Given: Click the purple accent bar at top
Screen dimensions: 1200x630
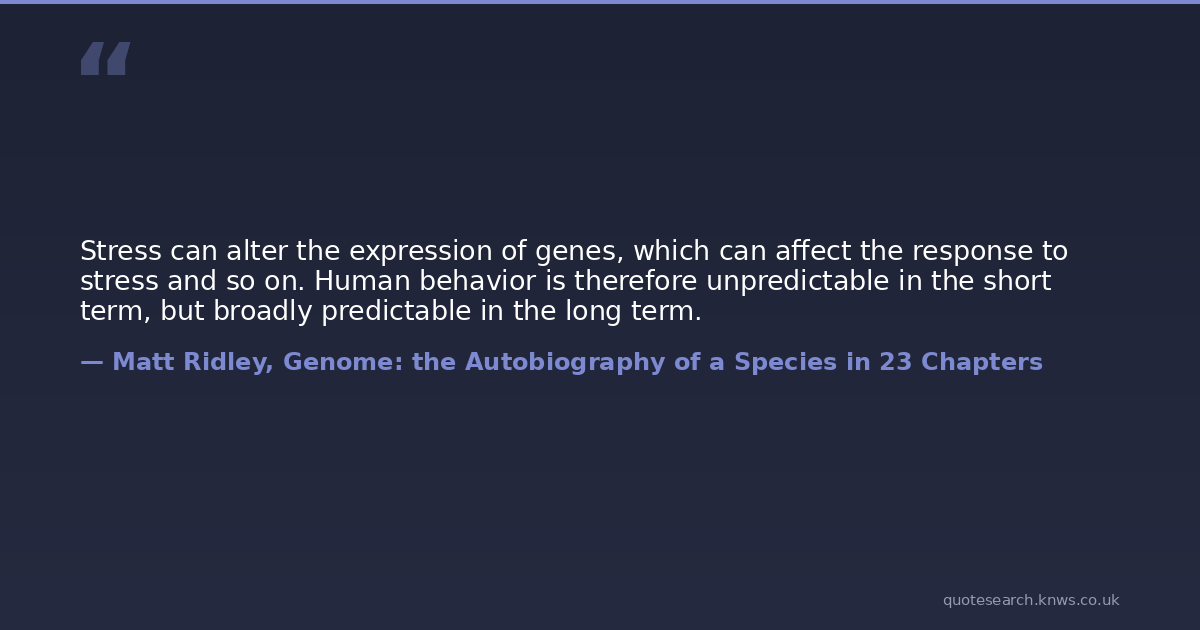Looking at the screenshot, I should coord(600,2).
